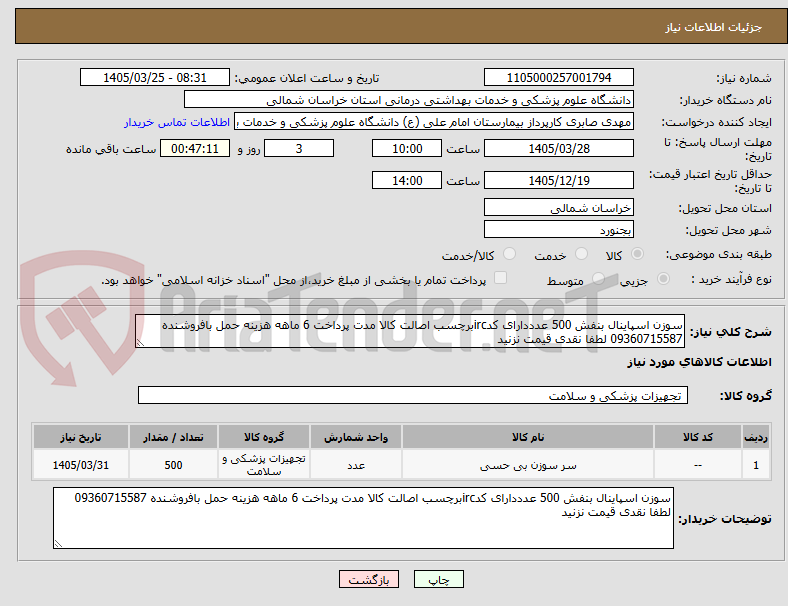Click the واحد شمارش column header
Image resolution: width=788 pixels, height=606 pixels.
[356, 437]
